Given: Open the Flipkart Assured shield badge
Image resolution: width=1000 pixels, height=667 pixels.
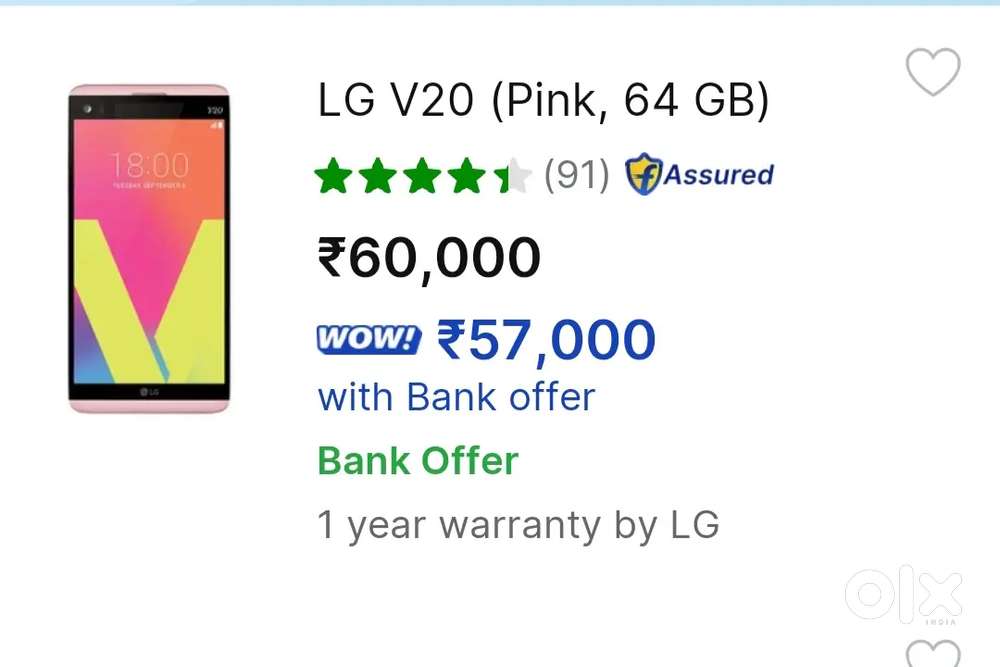Looking at the screenshot, I should pyautogui.click(x=643, y=174).
